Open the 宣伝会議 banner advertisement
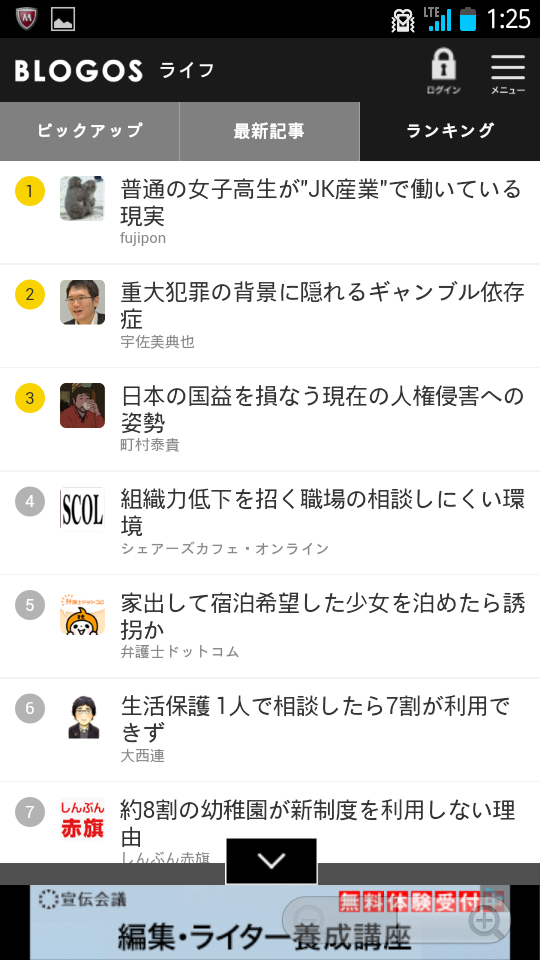The width and height of the screenshot is (540, 960). [270, 922]
